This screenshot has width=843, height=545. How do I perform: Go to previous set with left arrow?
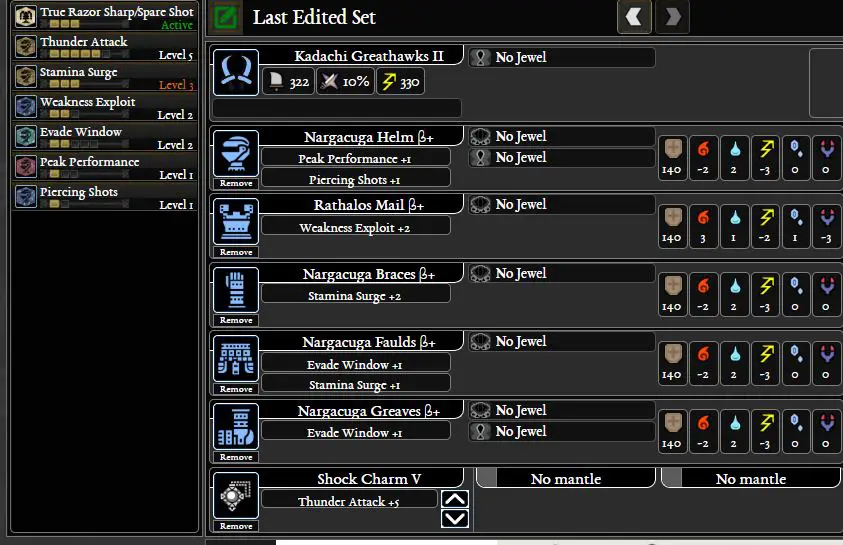pos(634,17)
